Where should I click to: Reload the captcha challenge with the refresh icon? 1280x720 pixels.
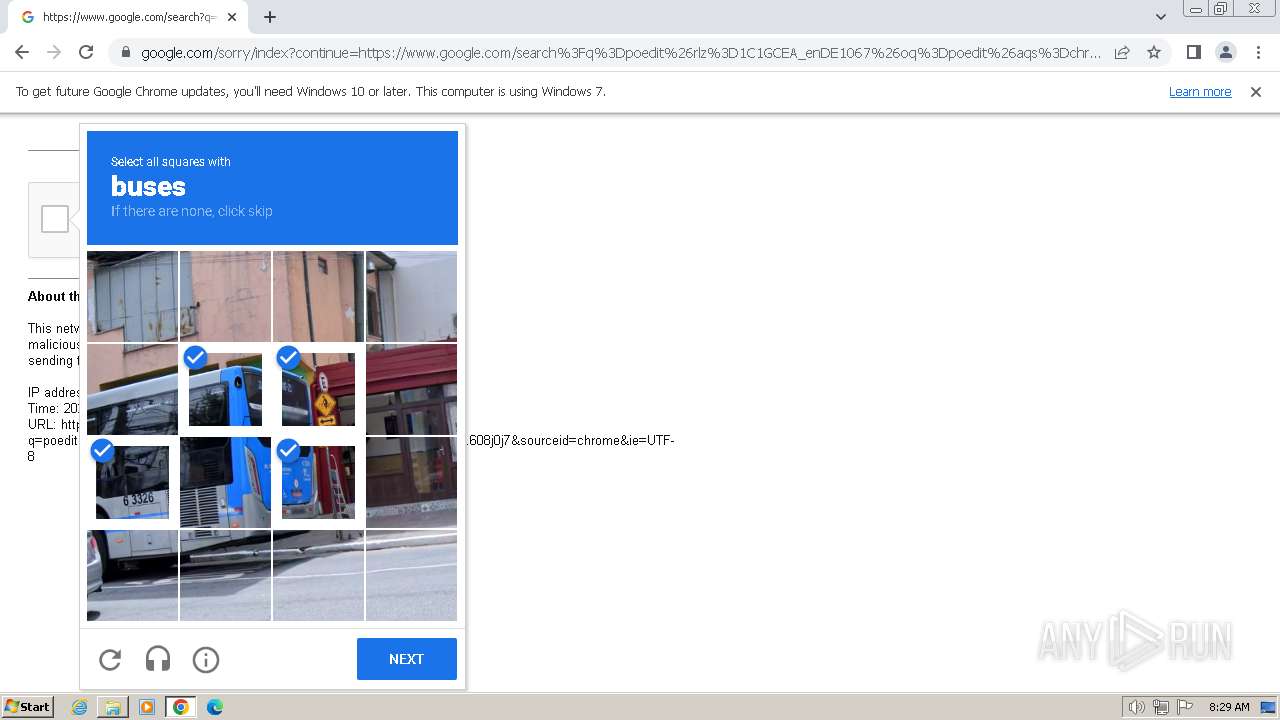(110, 659)
